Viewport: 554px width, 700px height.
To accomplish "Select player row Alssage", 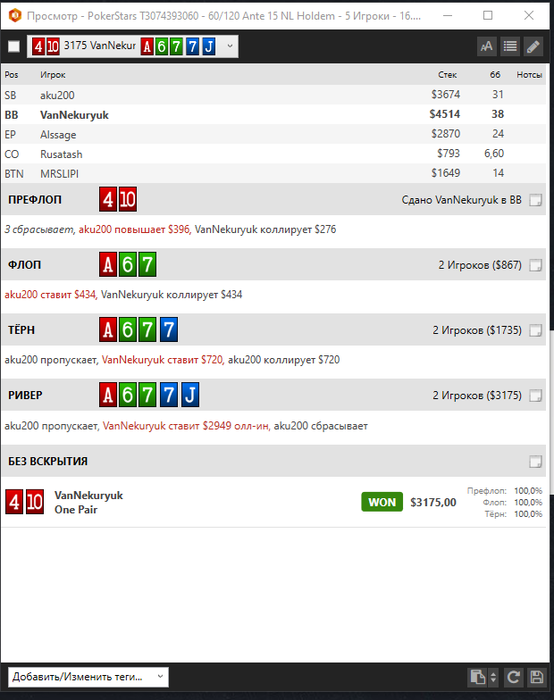I will [x=274, y=134].
